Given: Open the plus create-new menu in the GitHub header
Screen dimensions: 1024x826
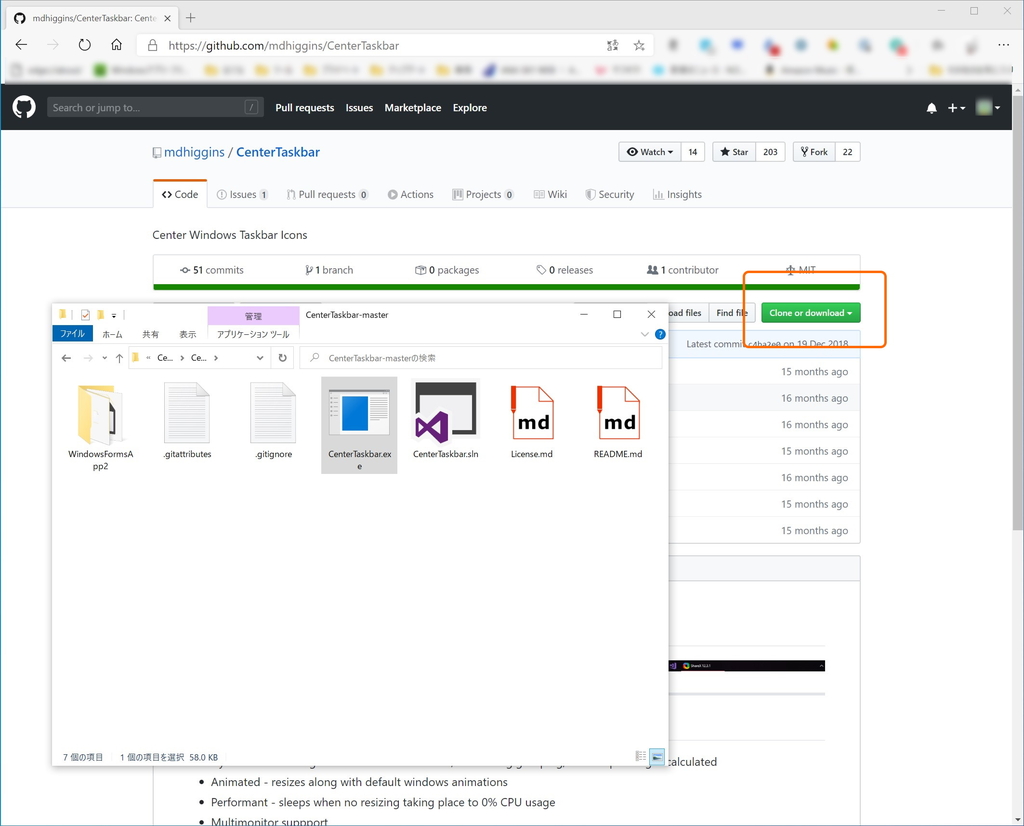Looking at the screenshot, I should pyautogui.click(x=956, y=108).
